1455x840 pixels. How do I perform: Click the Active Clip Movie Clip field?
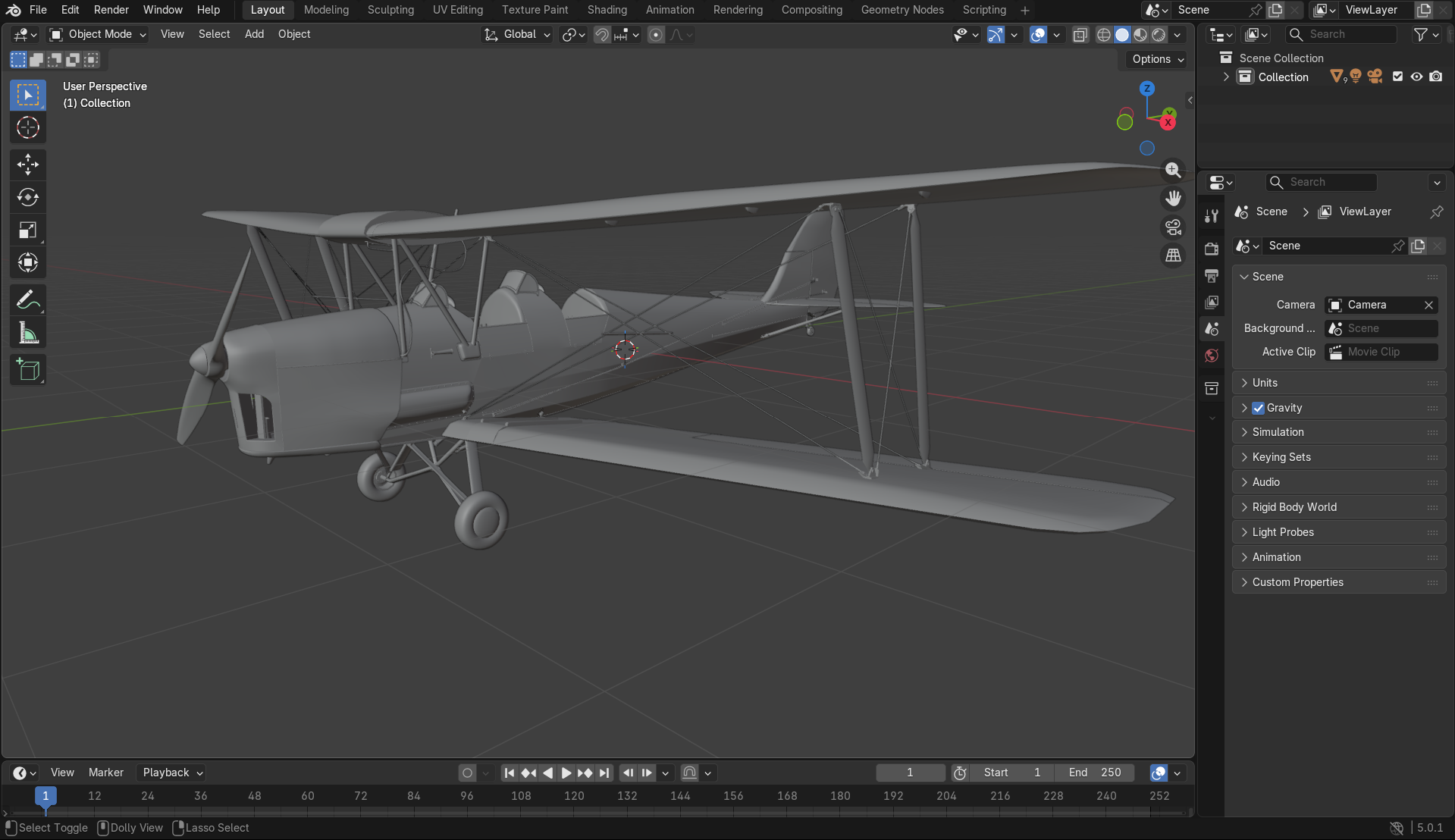tap(1381, 352)
